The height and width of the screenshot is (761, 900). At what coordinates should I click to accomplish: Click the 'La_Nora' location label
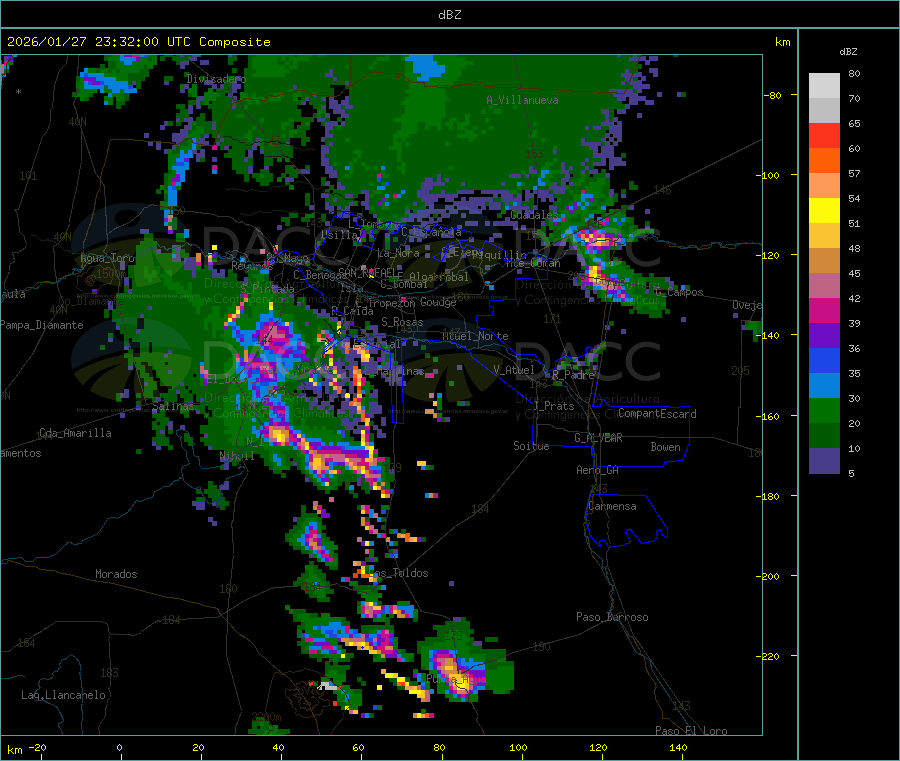pyautogui.click(x=398, y=253)
